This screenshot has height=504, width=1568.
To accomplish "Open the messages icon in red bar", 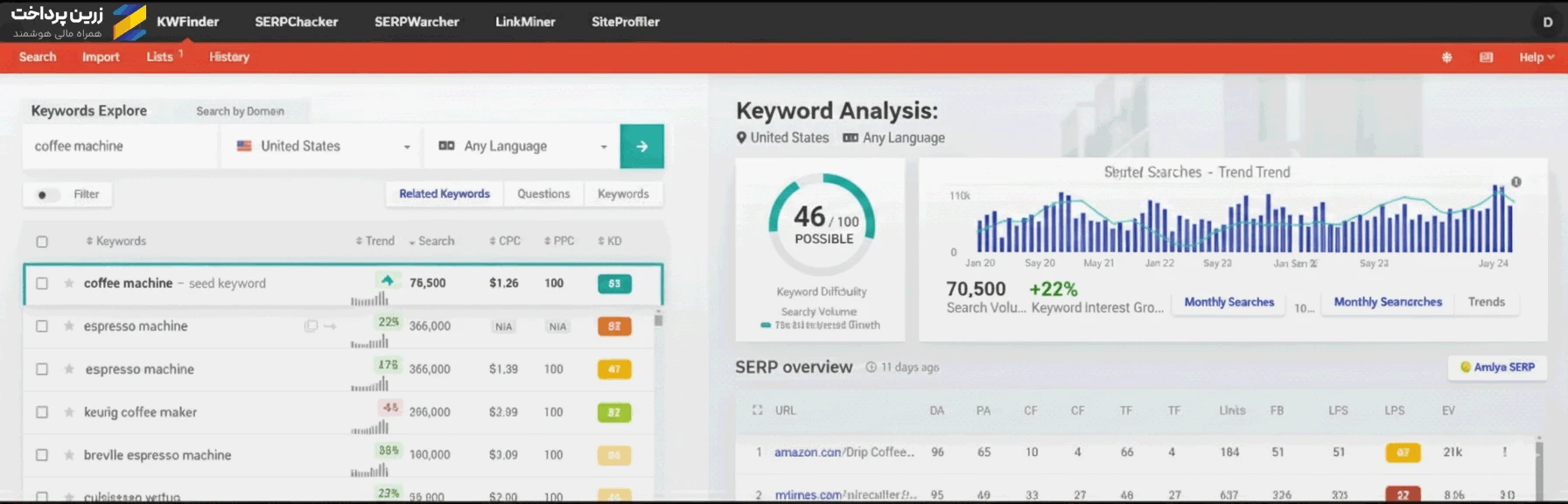I will click(1486, 57).
